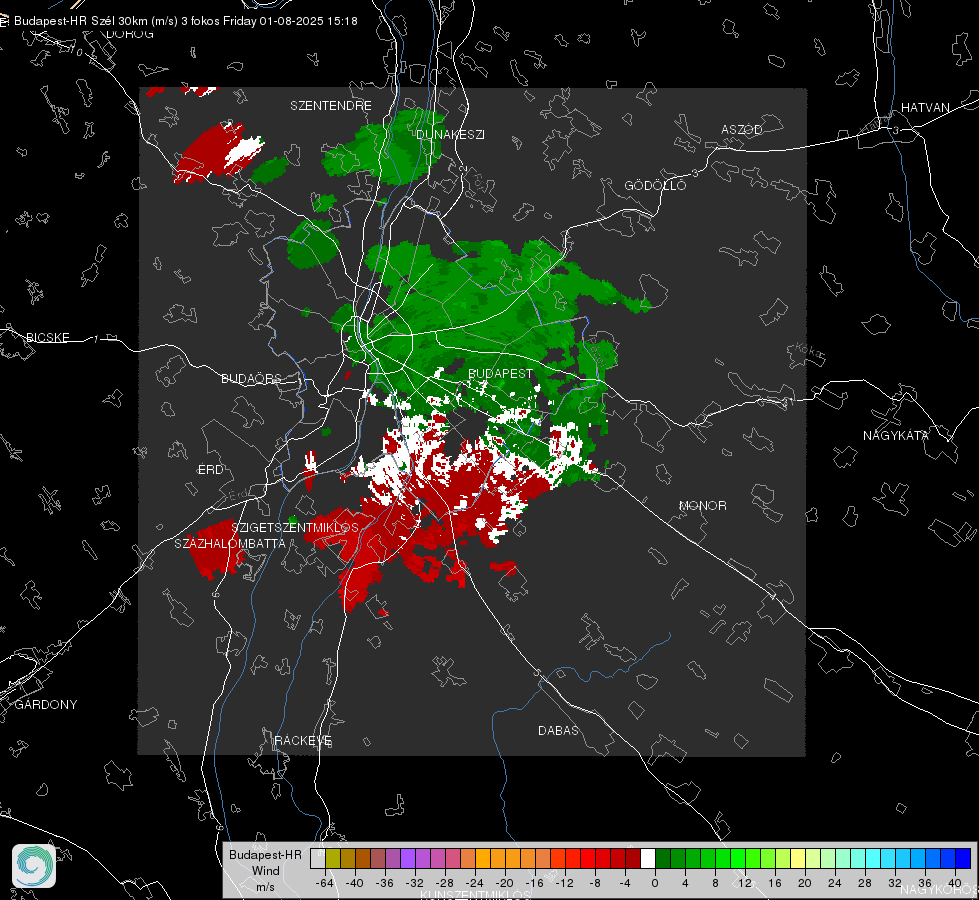The height and width of the screenshot is (900, 979).
Task: Click the GÖDÖLLŐ town label
Action: (x=655, y=185)
